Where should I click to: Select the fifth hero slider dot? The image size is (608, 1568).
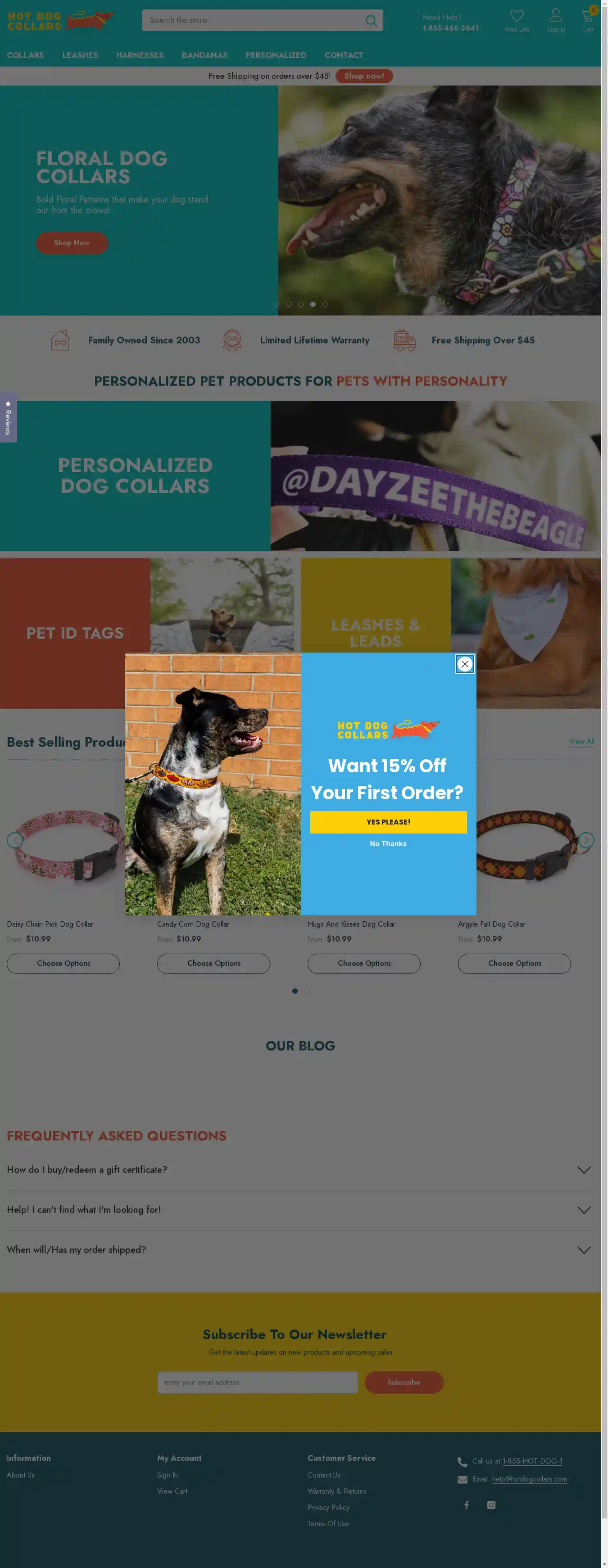coord(325,304)
